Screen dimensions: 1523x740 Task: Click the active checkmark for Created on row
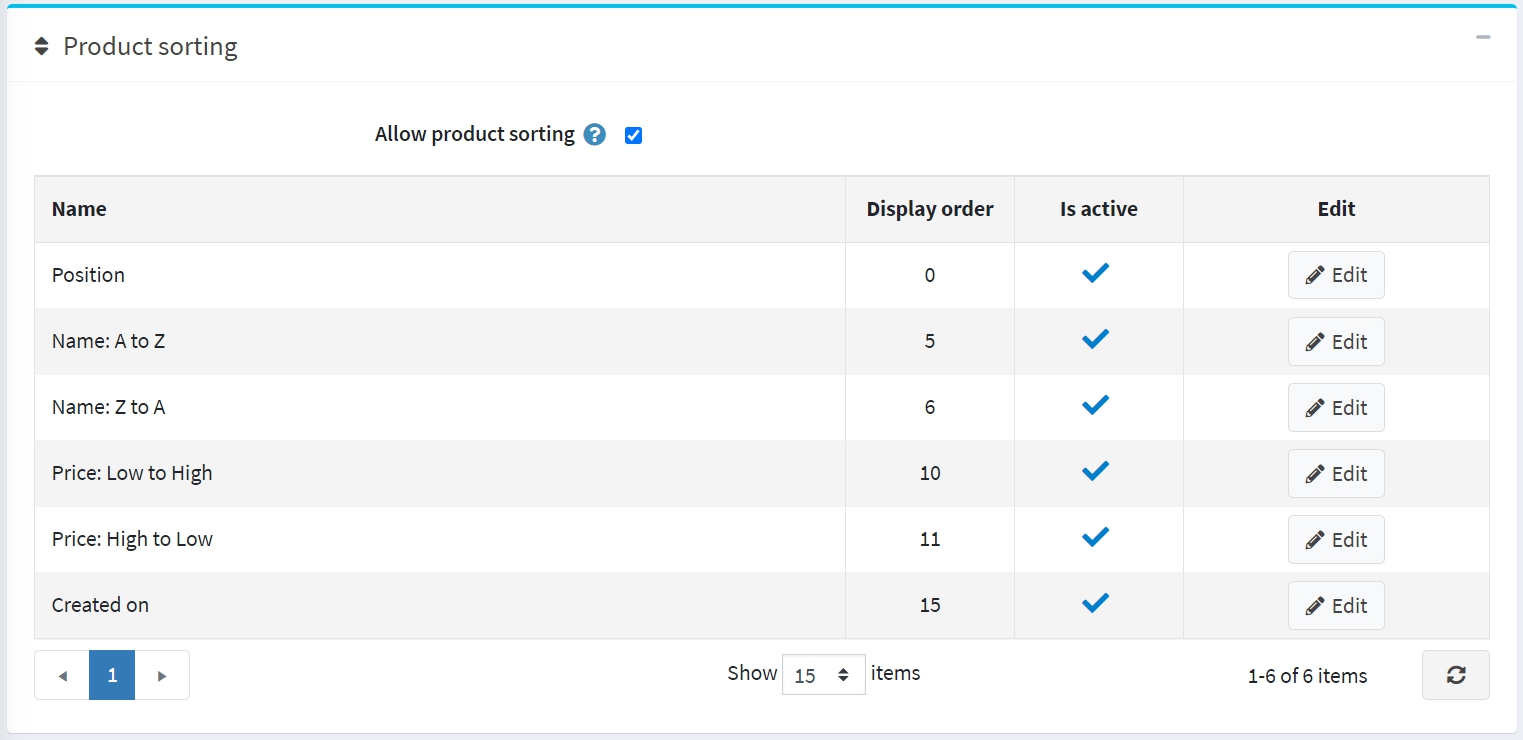(x=1096, y=604)
